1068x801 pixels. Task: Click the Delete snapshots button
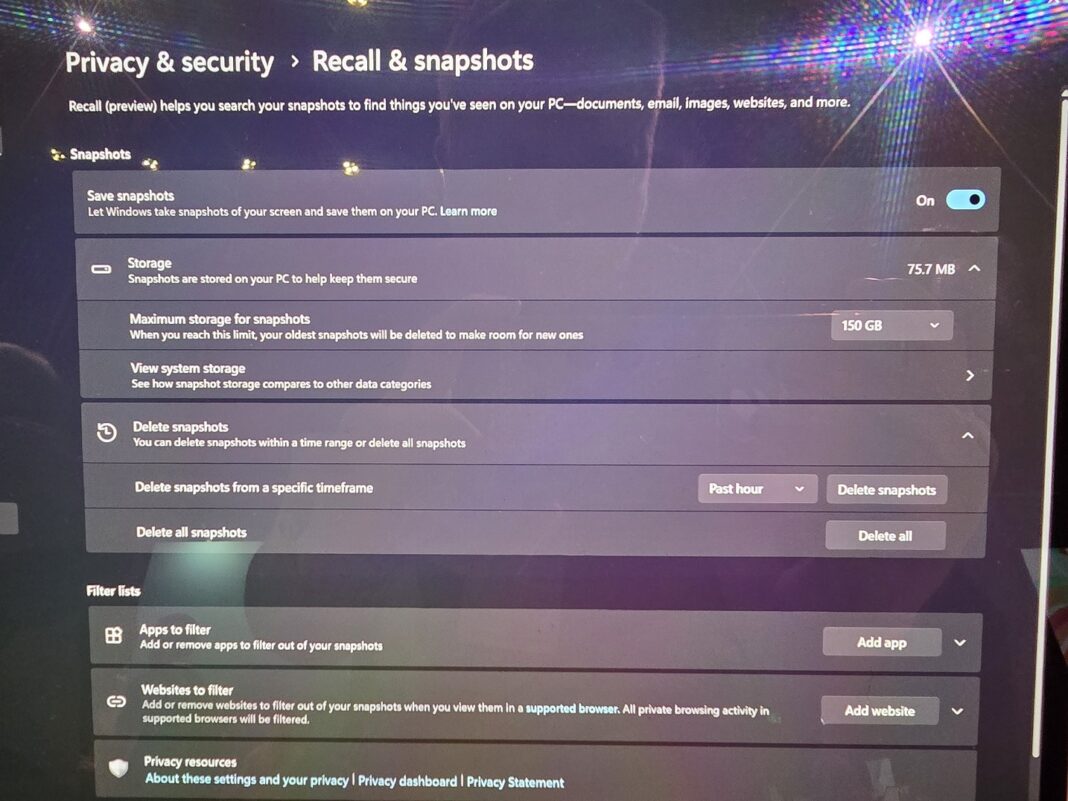886,489
